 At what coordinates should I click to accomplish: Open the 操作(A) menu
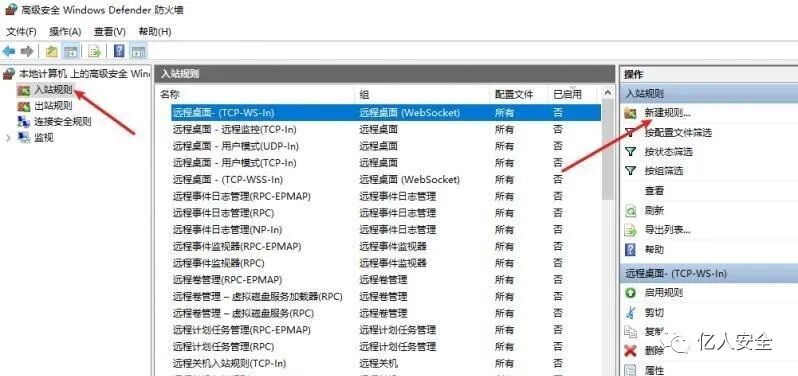point(65,32)
